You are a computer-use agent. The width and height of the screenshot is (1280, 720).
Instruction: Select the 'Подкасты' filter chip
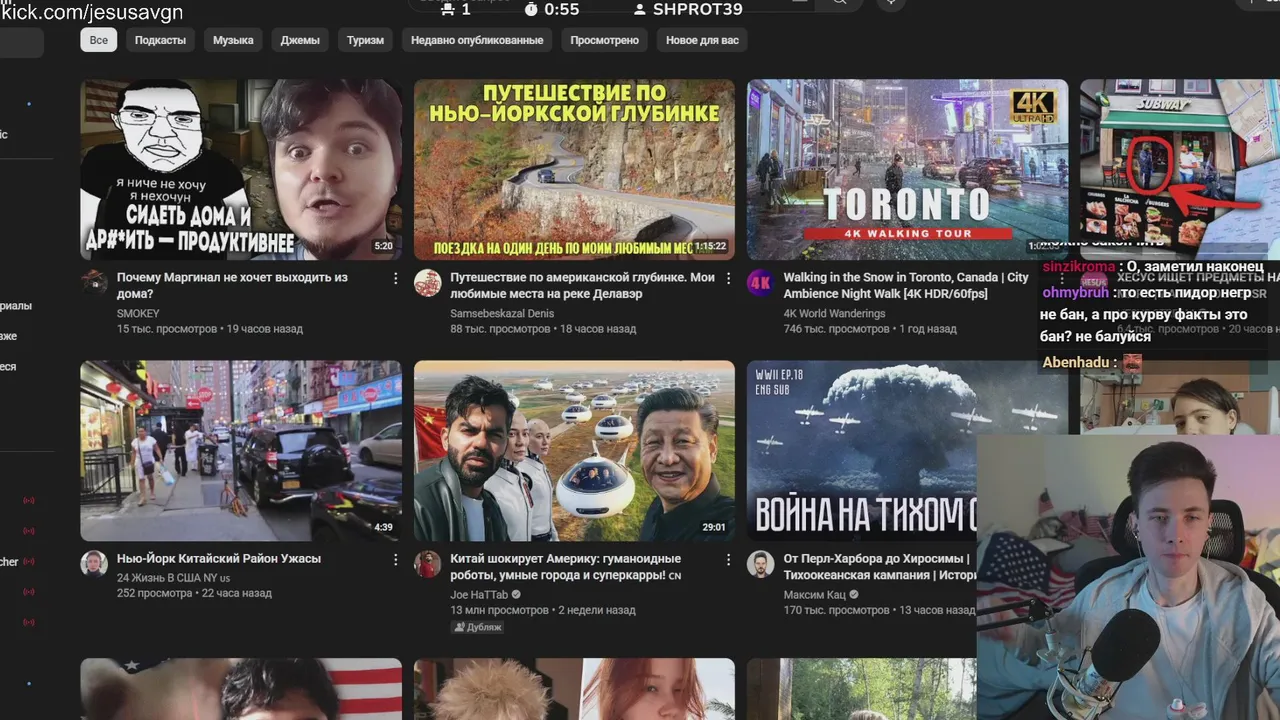(160, 40)
